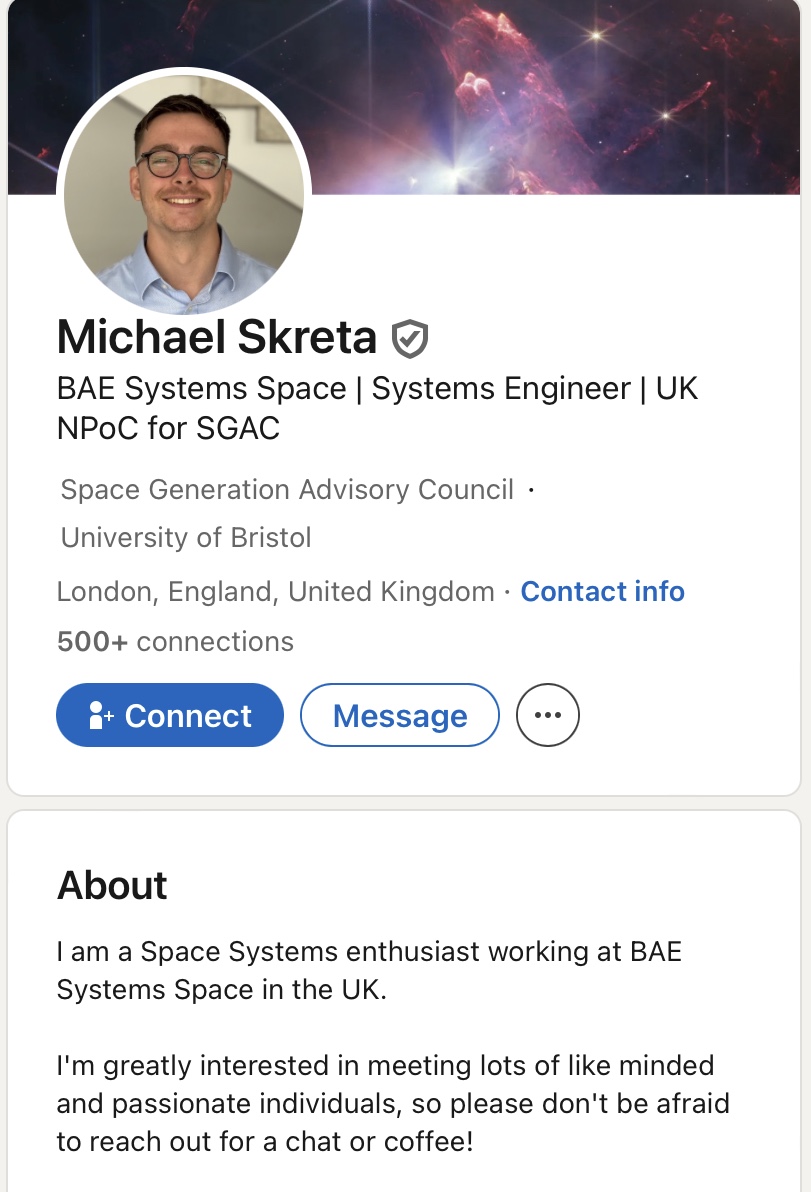Click the nebula cover banner image
The width and height of the screenshot is (811, 1192).
click(560, 95)
